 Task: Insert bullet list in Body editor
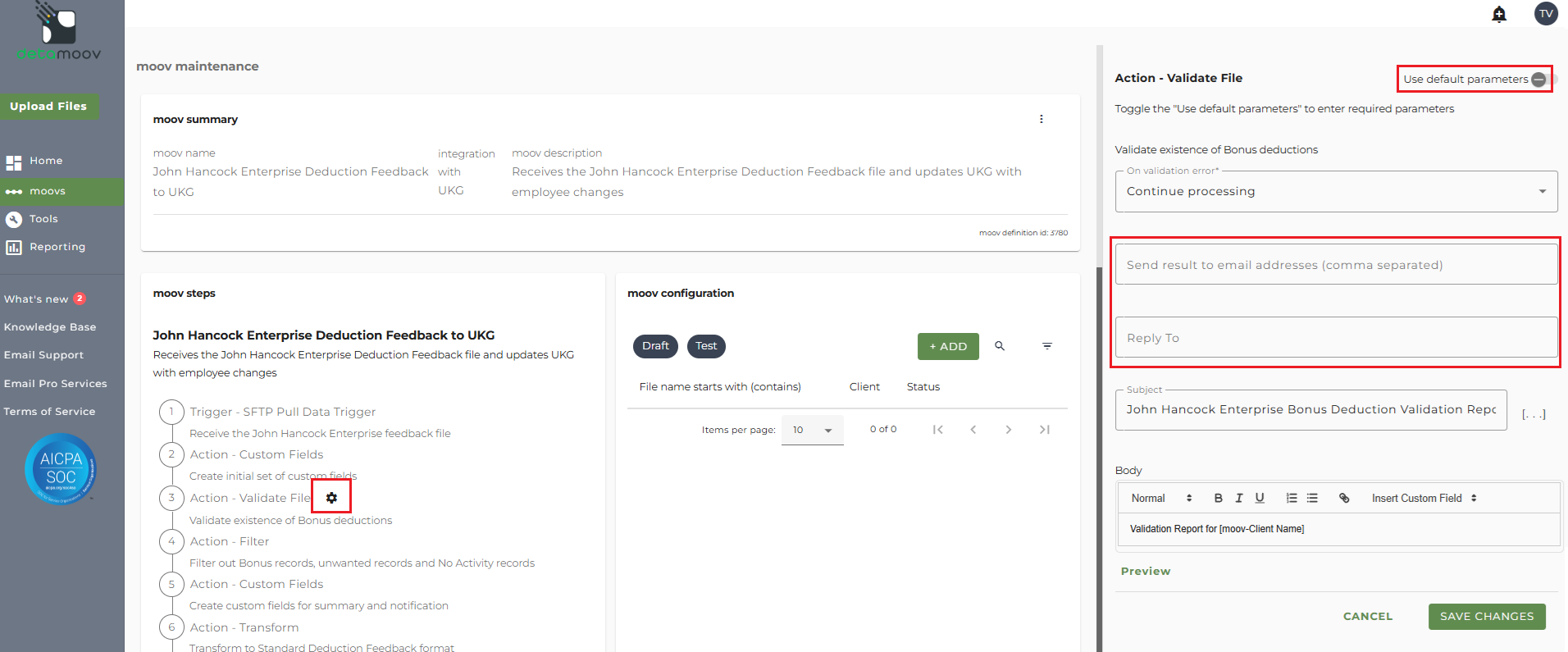pyautogui.click(x=1312, y=498)
